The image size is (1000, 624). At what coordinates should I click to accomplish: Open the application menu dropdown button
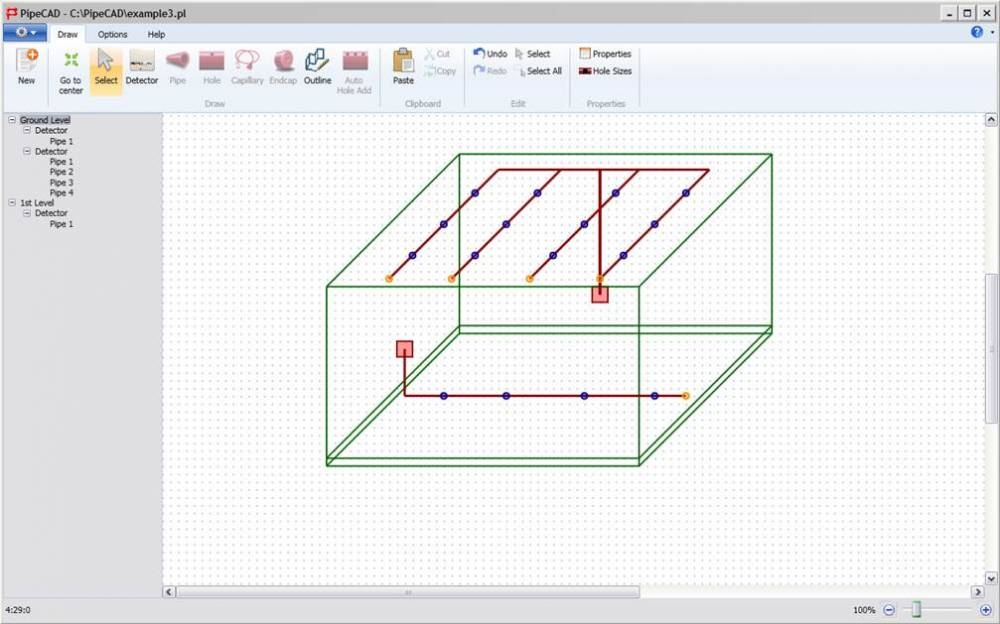point(24,33)
